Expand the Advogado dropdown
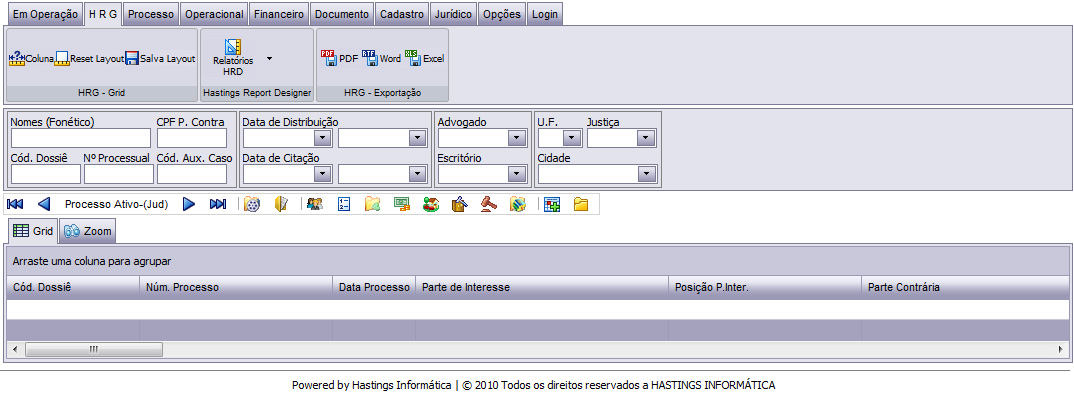The image size is (1074, 395). pyautogui.click(x=516, y=138)
